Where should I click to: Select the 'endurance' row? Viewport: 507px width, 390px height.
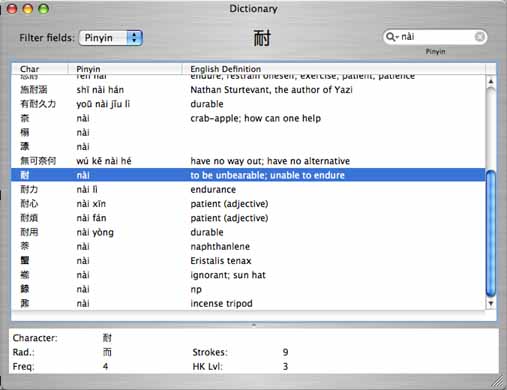tap(248, 190)
